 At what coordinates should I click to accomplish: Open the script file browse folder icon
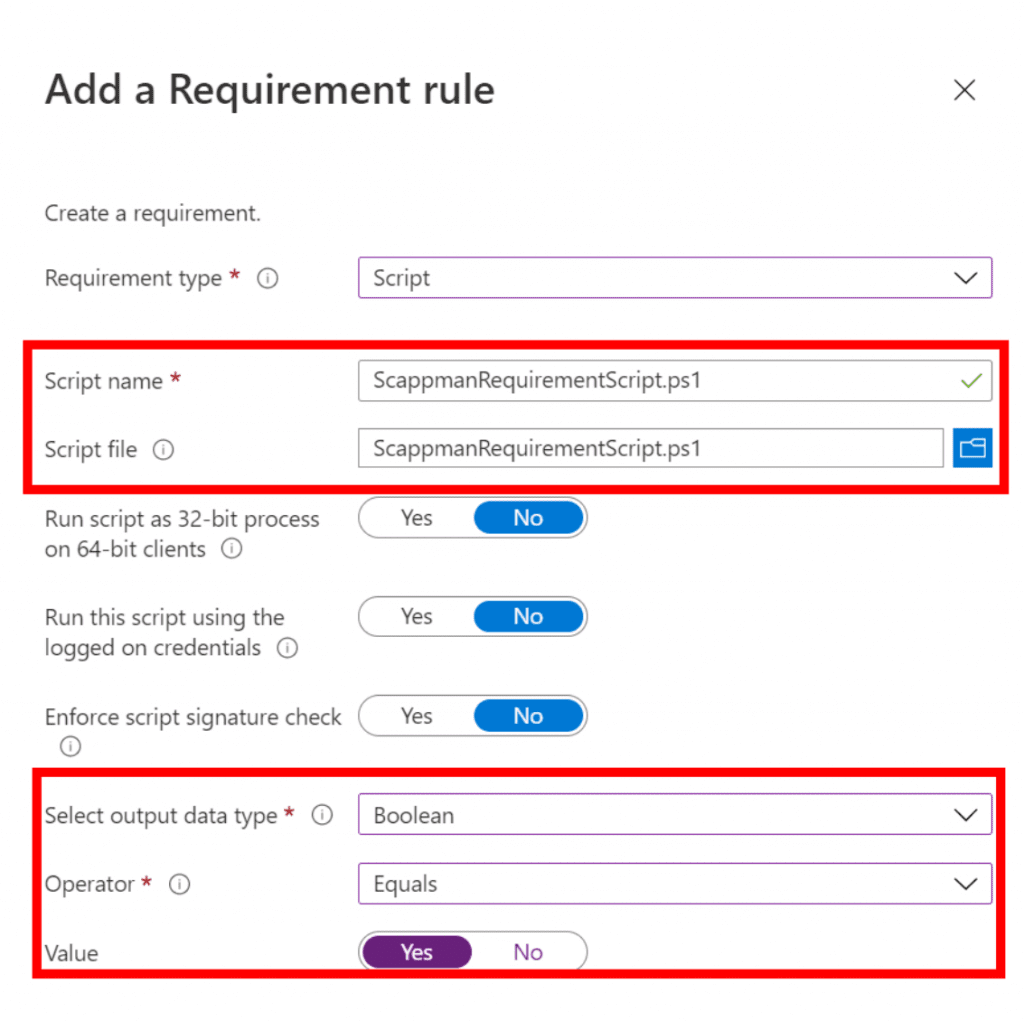972,448
